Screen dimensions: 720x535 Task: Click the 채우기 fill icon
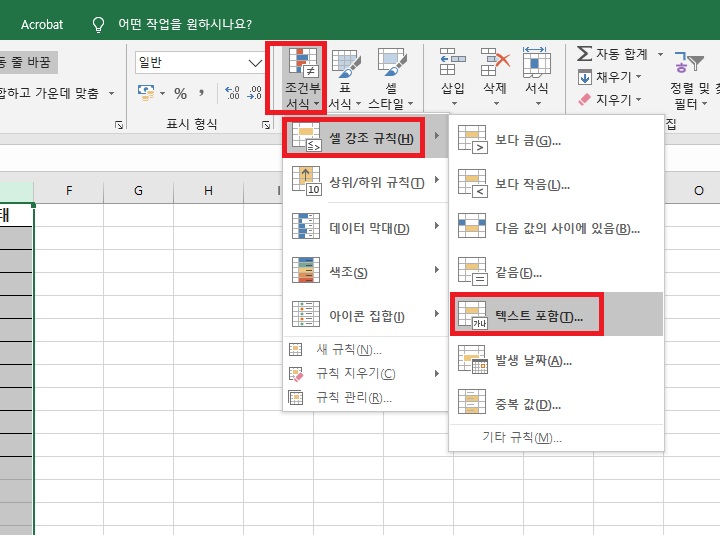(x=585, y=77)
